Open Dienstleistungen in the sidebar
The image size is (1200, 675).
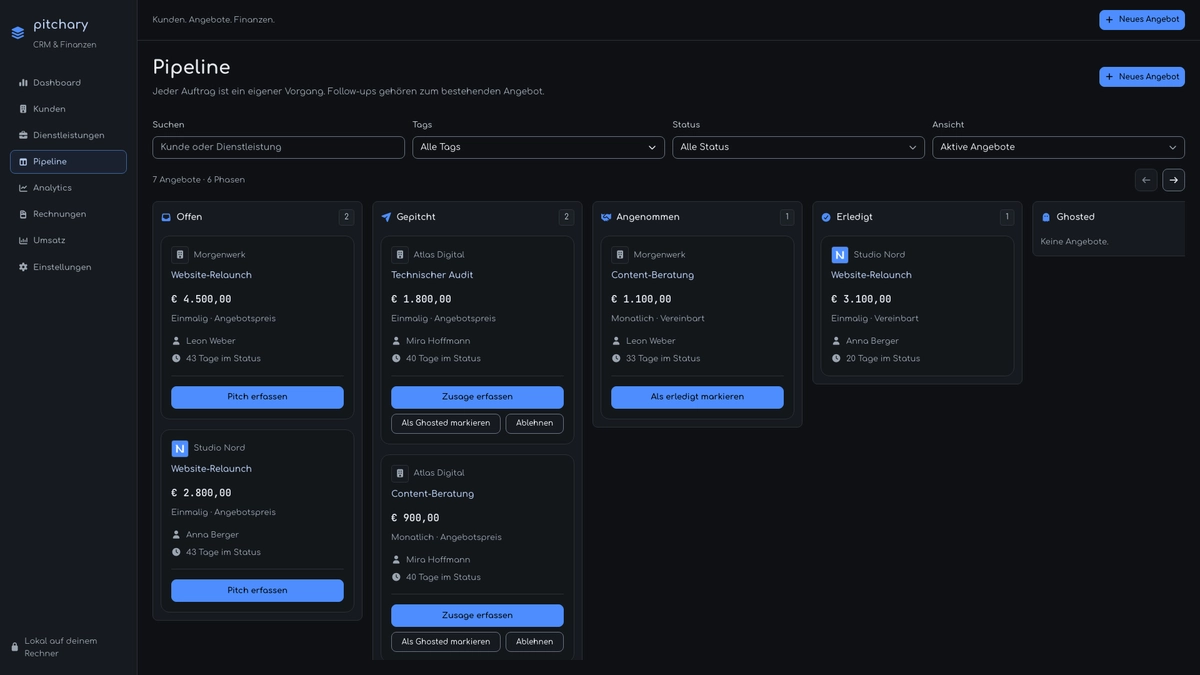68,135
